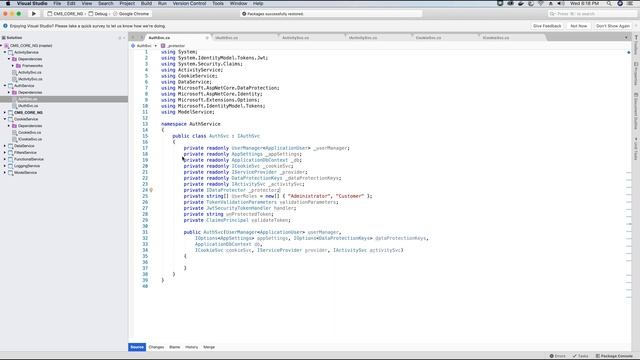Screen dimensions: 640x360
Task: Click the Solution pad header icon
Action: click(4, 38)
